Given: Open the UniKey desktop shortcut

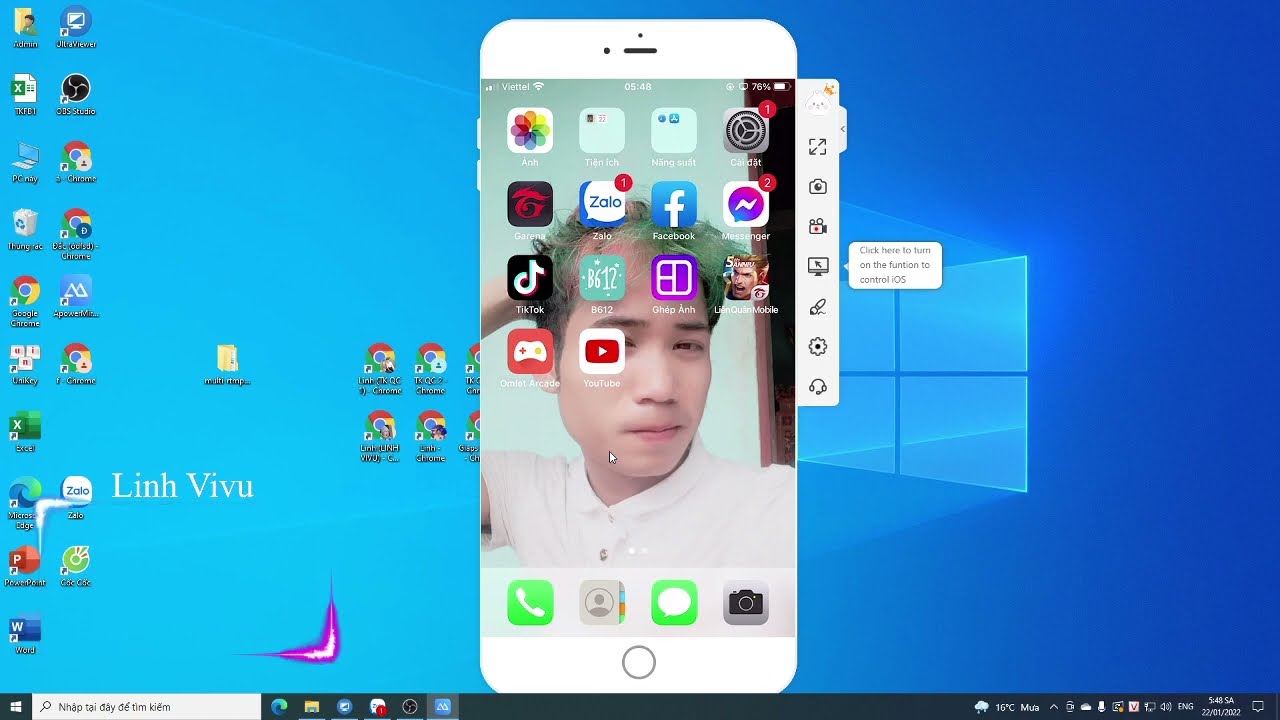Looking at the screenshot, I should coord(25,364).
